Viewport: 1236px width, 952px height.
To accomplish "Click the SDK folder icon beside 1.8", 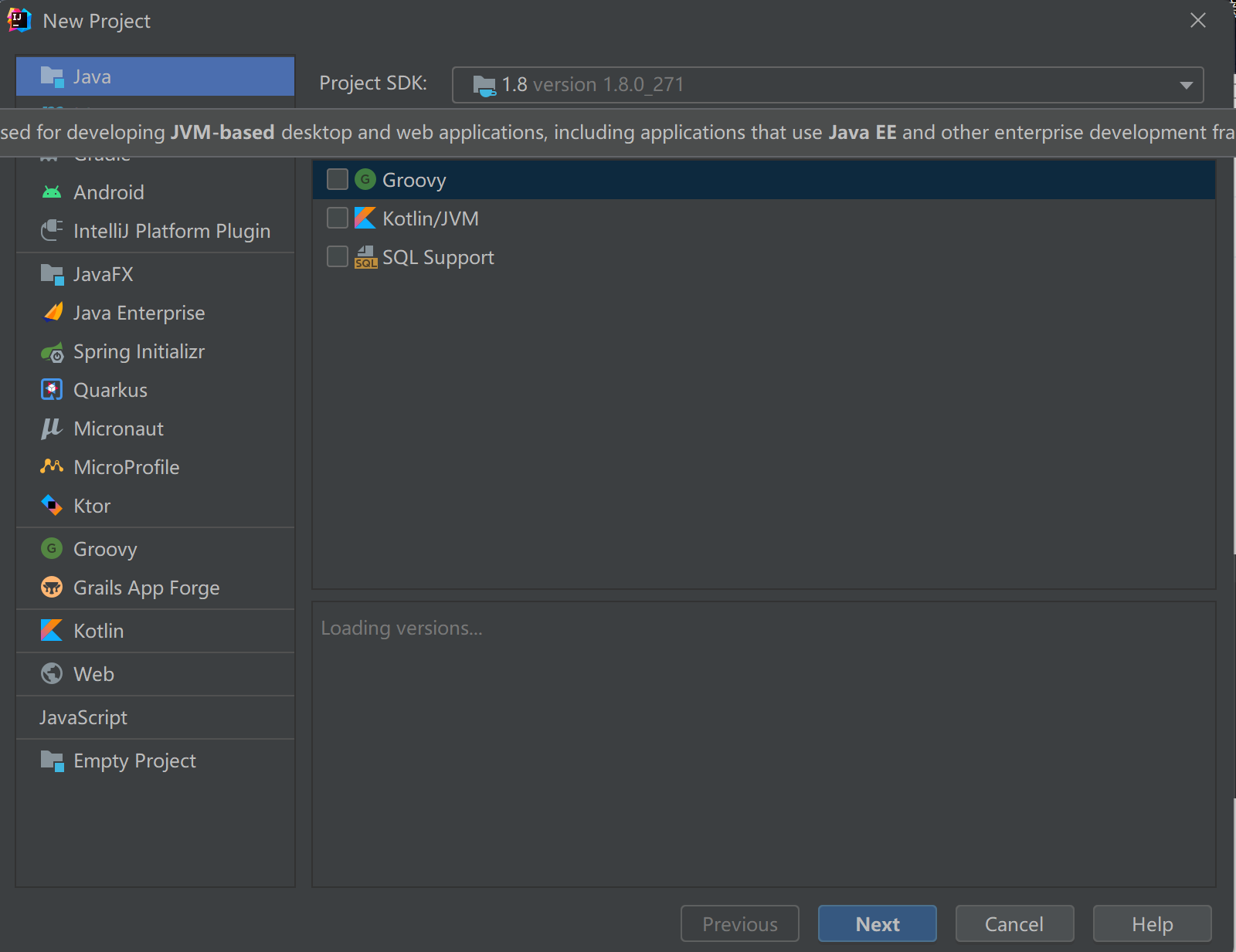I will 484,85.
